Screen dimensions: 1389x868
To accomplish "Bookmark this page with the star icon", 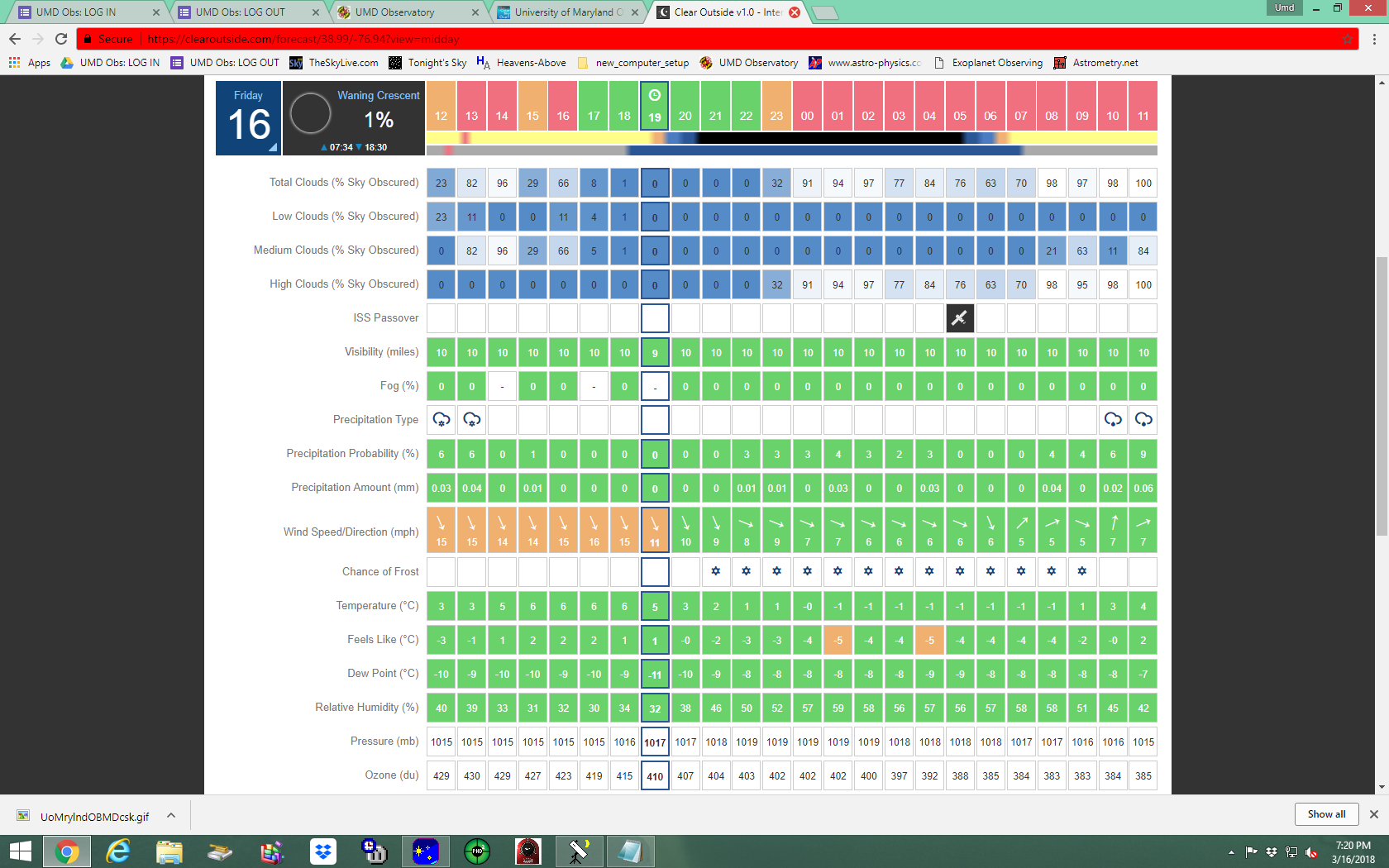I will (x=1347, y=39).
